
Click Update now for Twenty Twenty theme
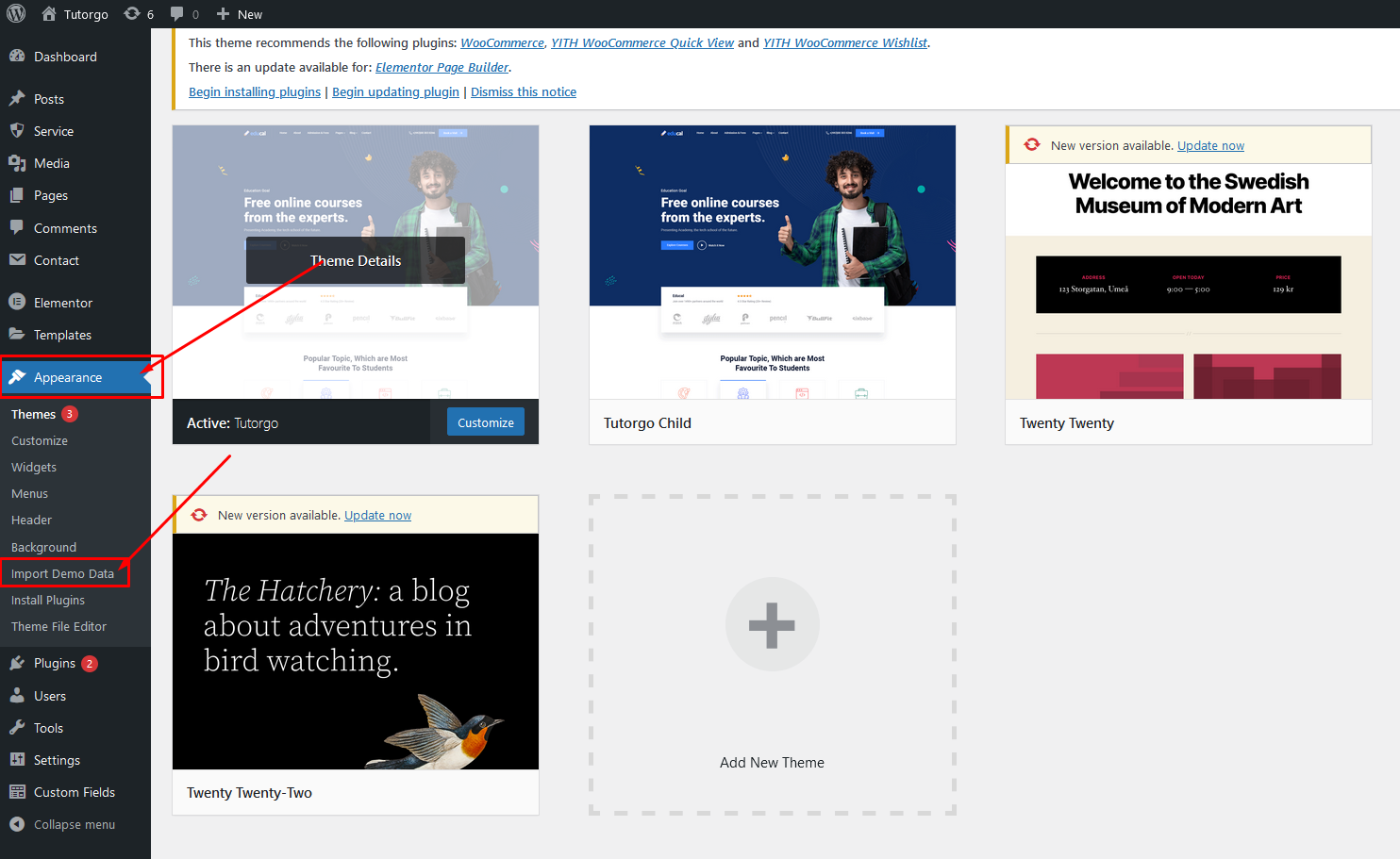point(1210,145)
